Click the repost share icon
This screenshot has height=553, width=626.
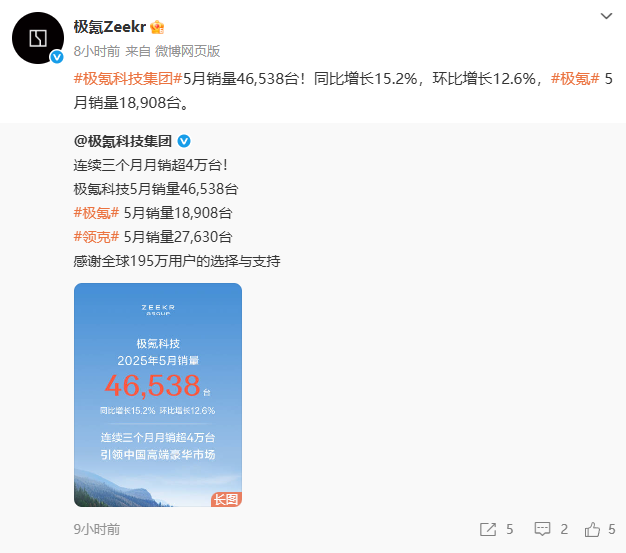[x=488, y=529]
